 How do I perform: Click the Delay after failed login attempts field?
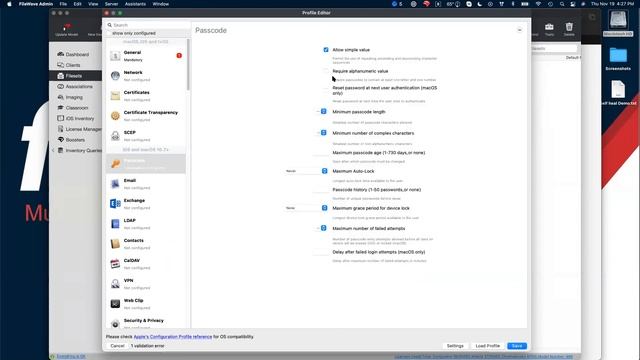[320, 252]
